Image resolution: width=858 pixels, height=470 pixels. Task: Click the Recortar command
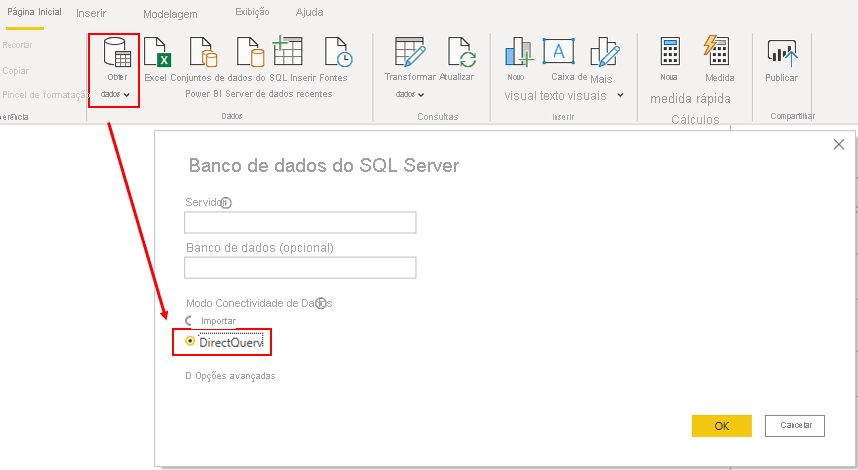pyautogui.click(x=18, y=45)
